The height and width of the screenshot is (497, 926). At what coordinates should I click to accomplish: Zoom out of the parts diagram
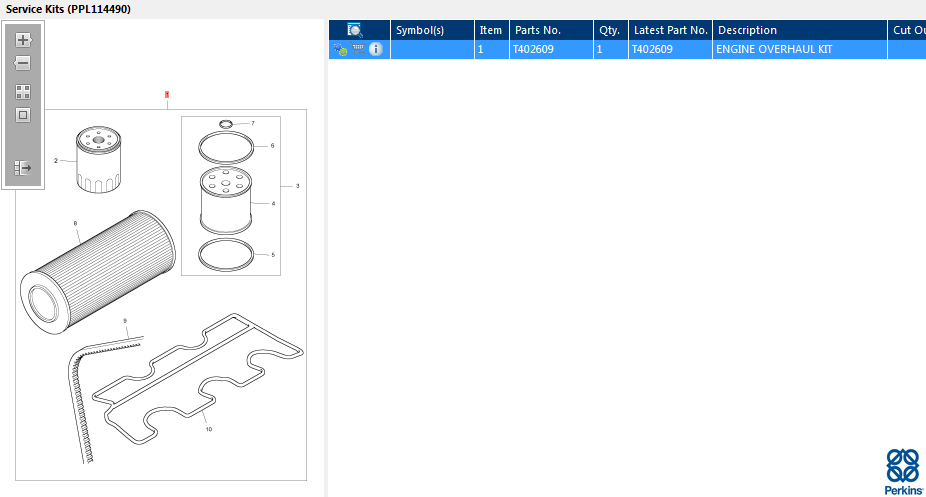pos(23,63)
